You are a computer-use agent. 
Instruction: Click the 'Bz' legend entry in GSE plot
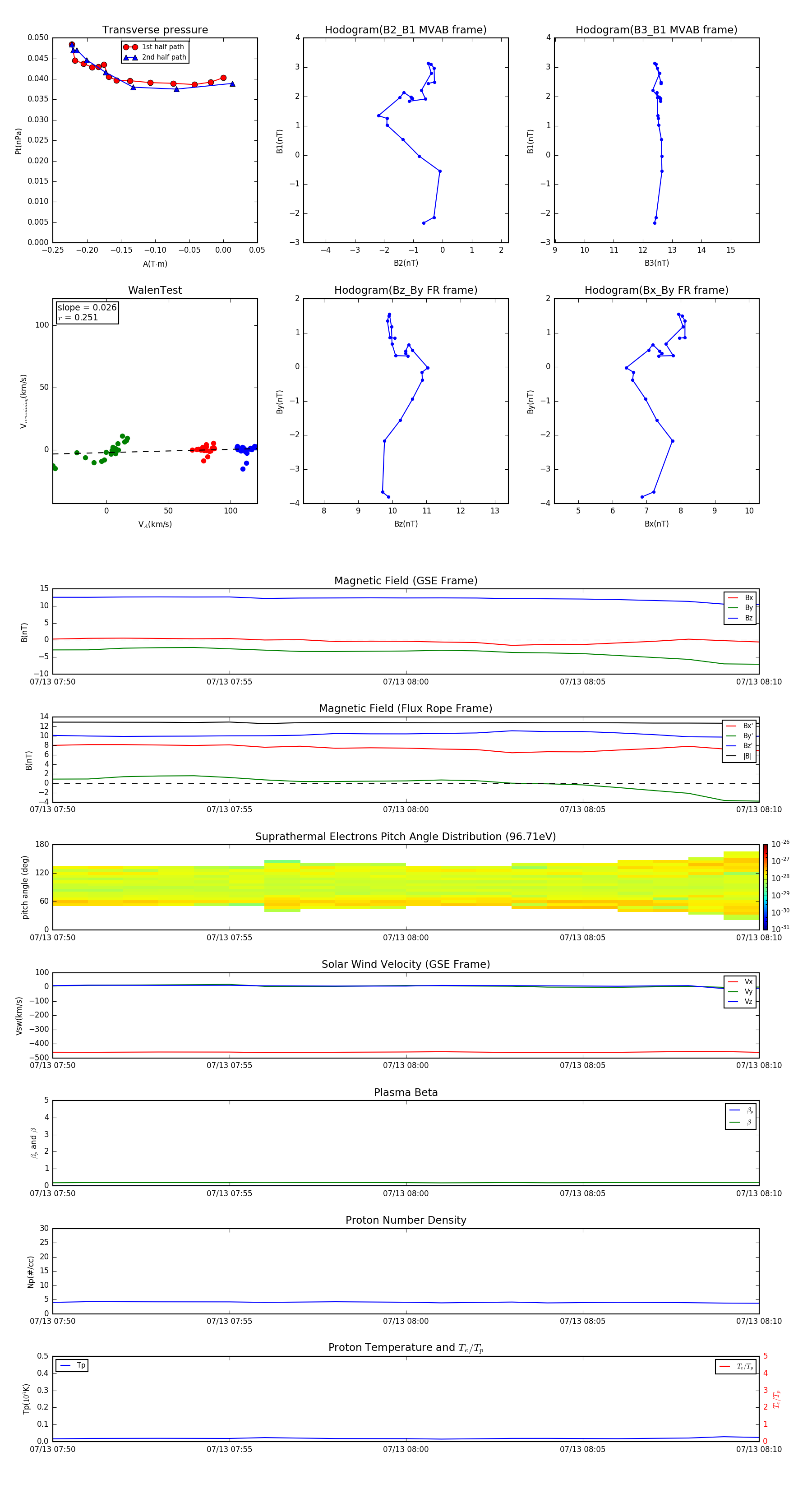tap(740, 618)
